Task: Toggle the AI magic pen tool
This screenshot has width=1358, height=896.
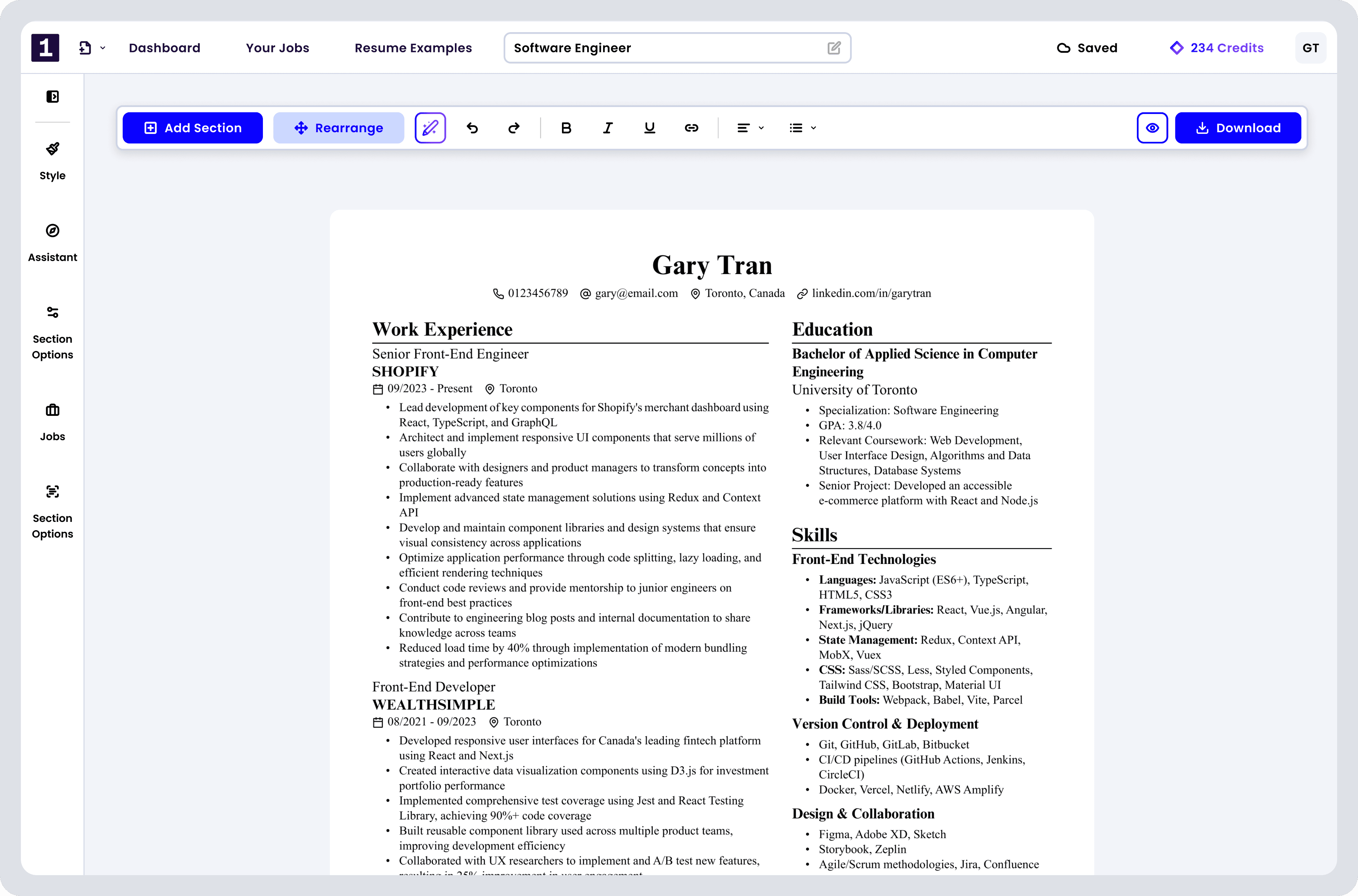Action: tap(430, 128)
